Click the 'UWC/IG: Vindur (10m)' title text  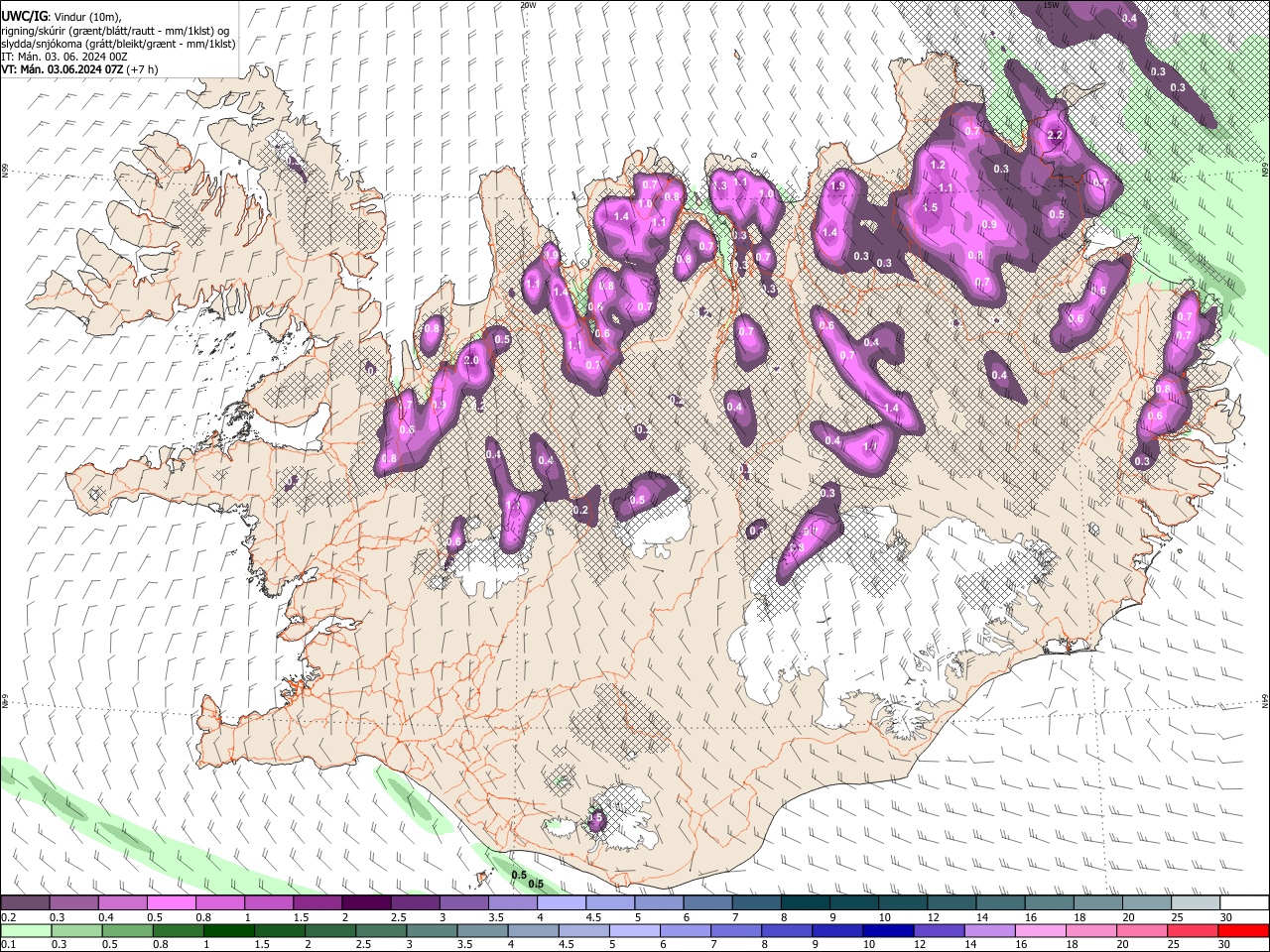(63, 16)
